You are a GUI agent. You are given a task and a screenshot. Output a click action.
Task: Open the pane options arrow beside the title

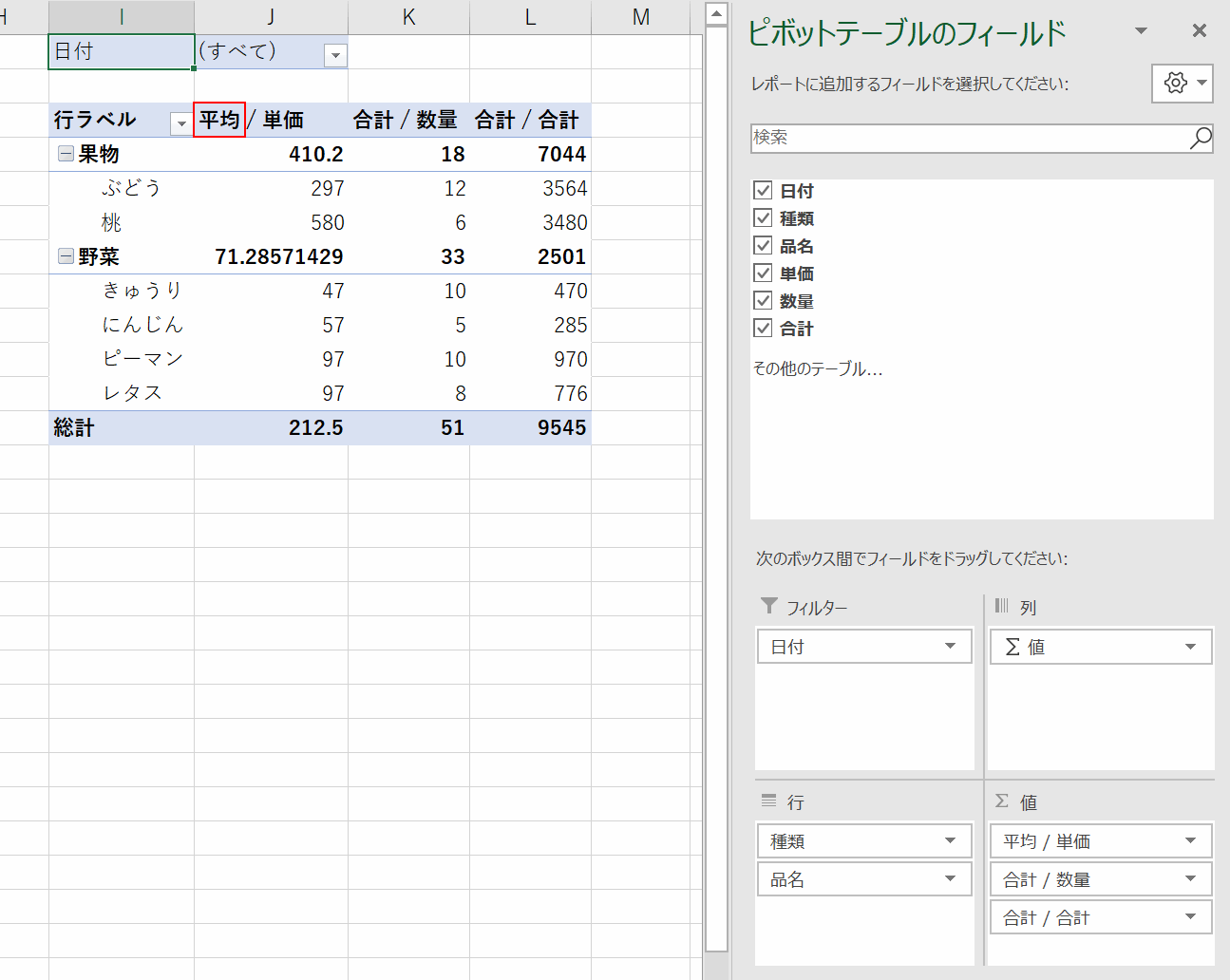pos(1141,31)
